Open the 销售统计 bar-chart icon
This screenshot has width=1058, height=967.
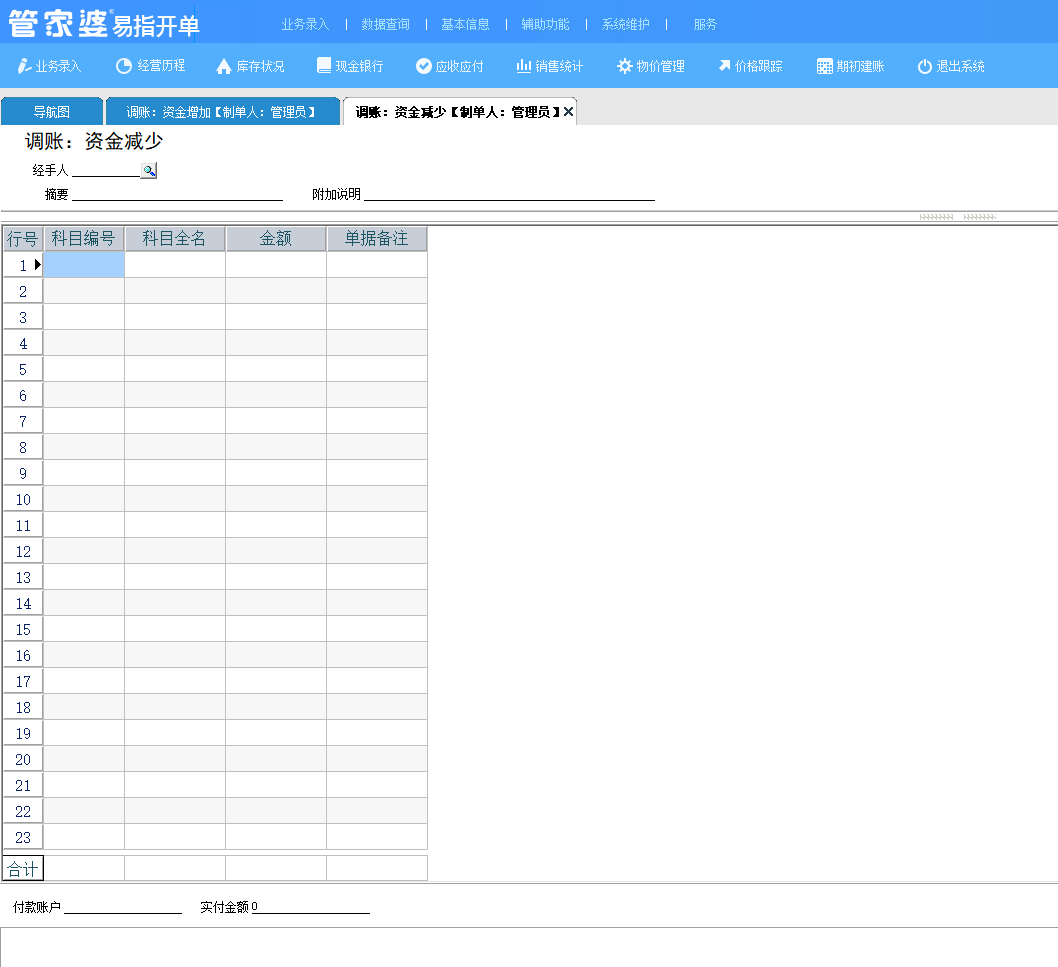[x=524, y=65]
